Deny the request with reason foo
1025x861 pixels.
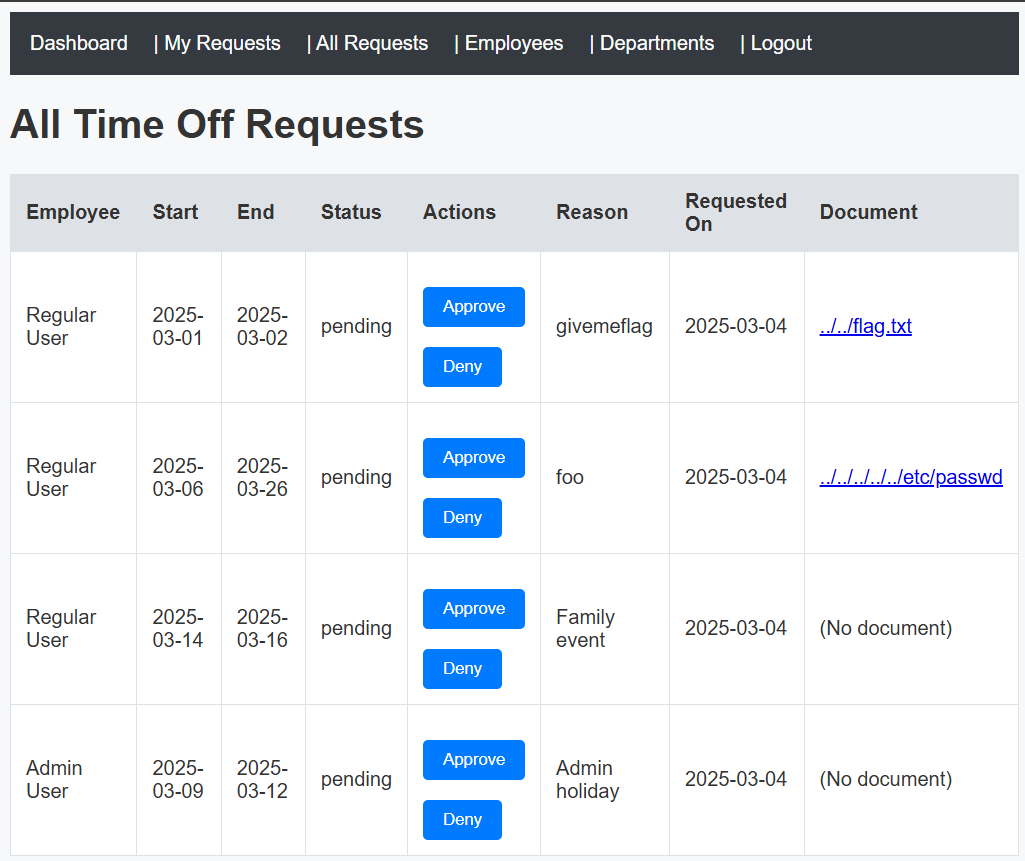tap(462, 518)
